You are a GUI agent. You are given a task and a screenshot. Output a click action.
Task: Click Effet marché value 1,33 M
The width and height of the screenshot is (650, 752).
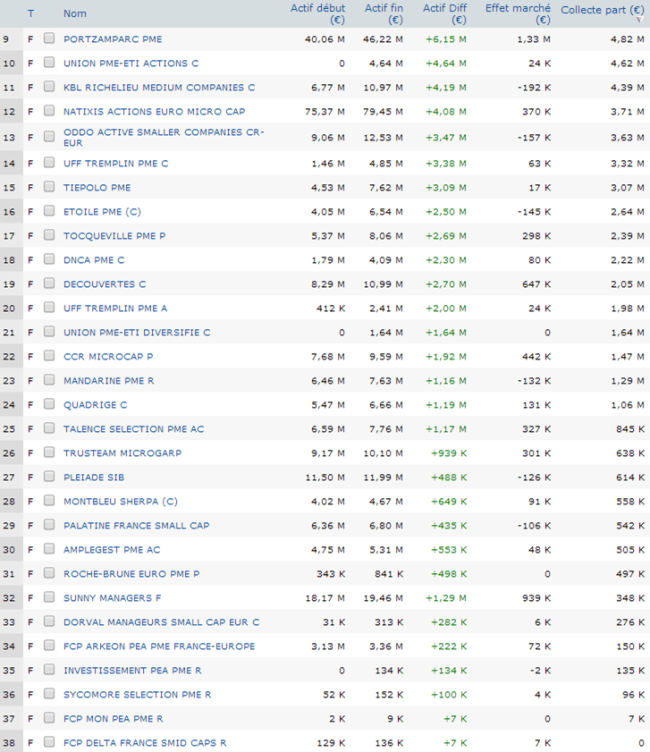(533, 39)
